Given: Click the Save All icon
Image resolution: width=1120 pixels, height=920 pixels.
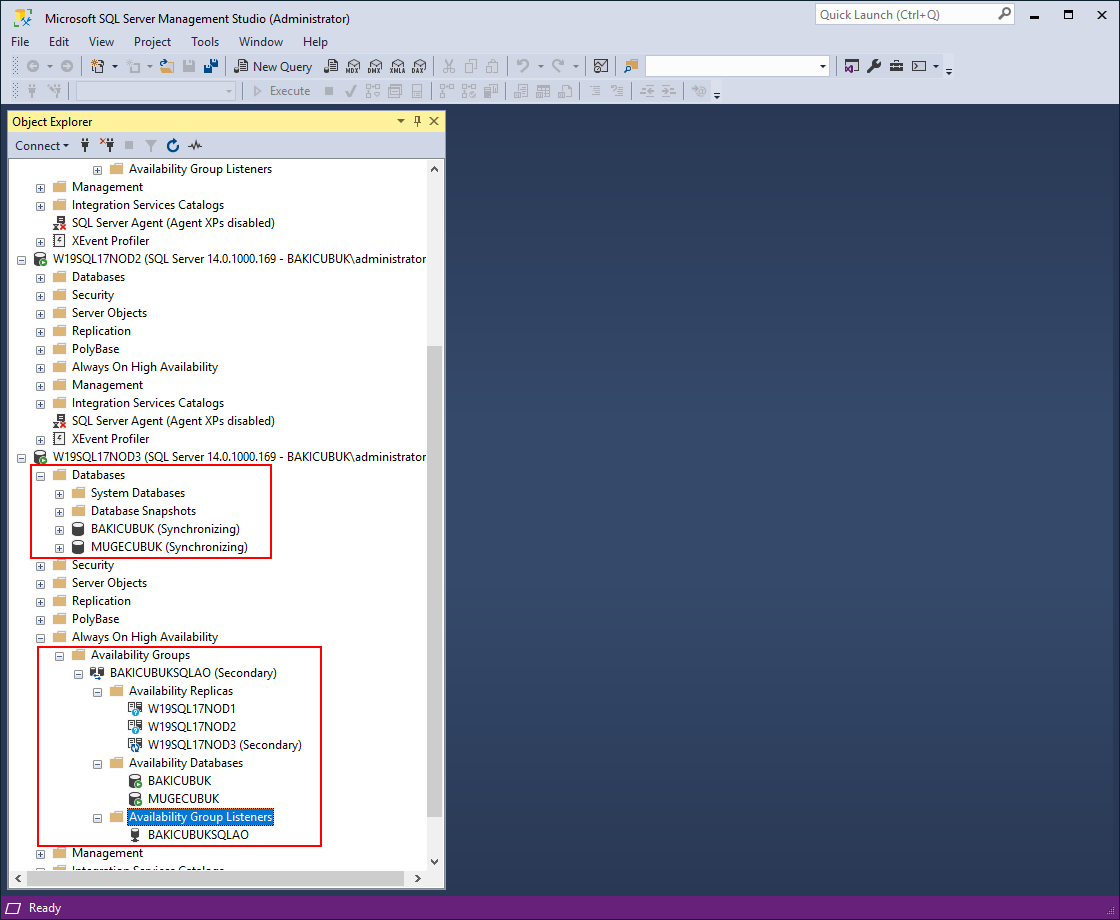Looking at the screenshot, I should (211, 66).
